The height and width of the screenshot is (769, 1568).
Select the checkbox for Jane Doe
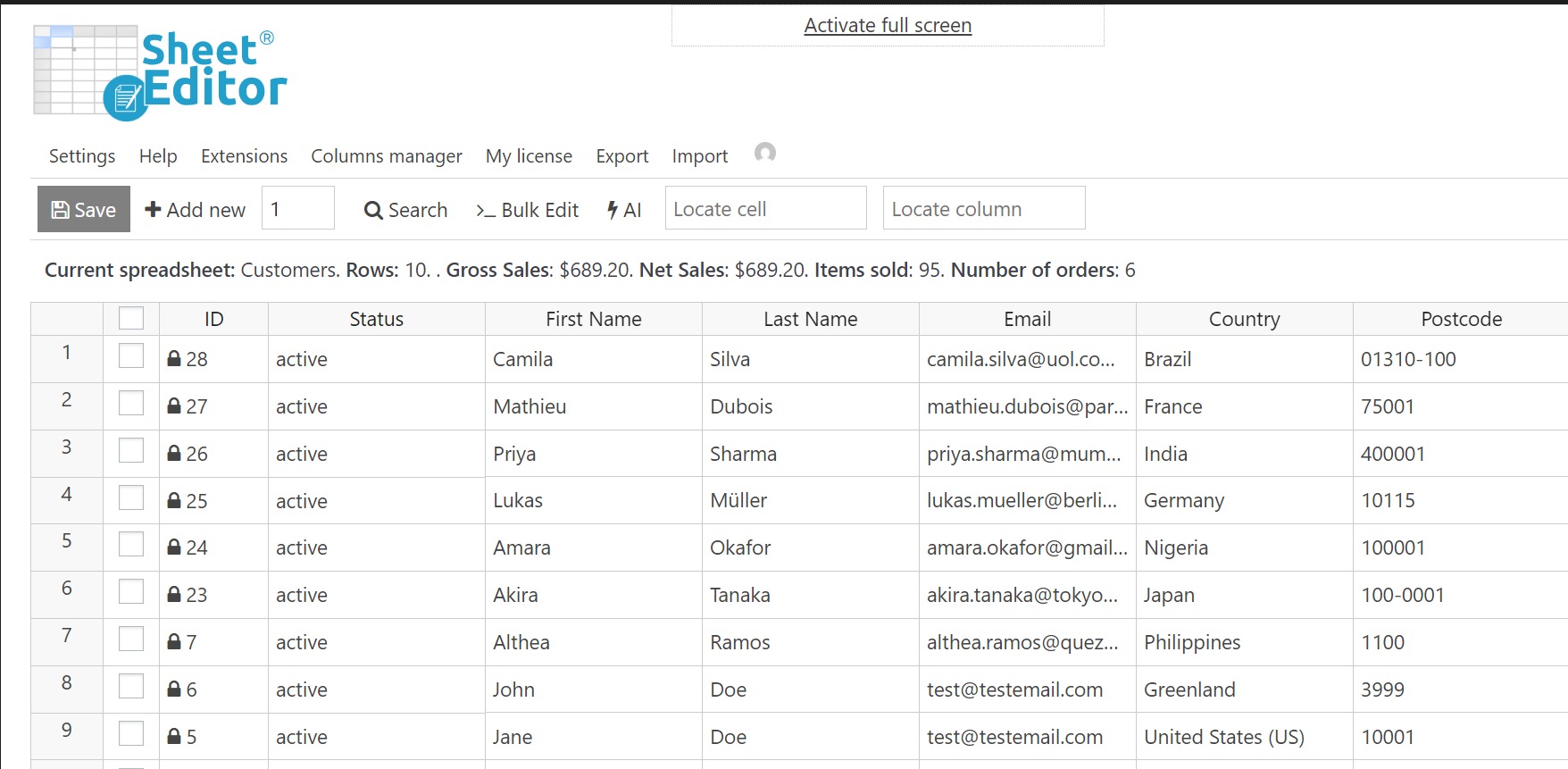[x=131, y=733]
